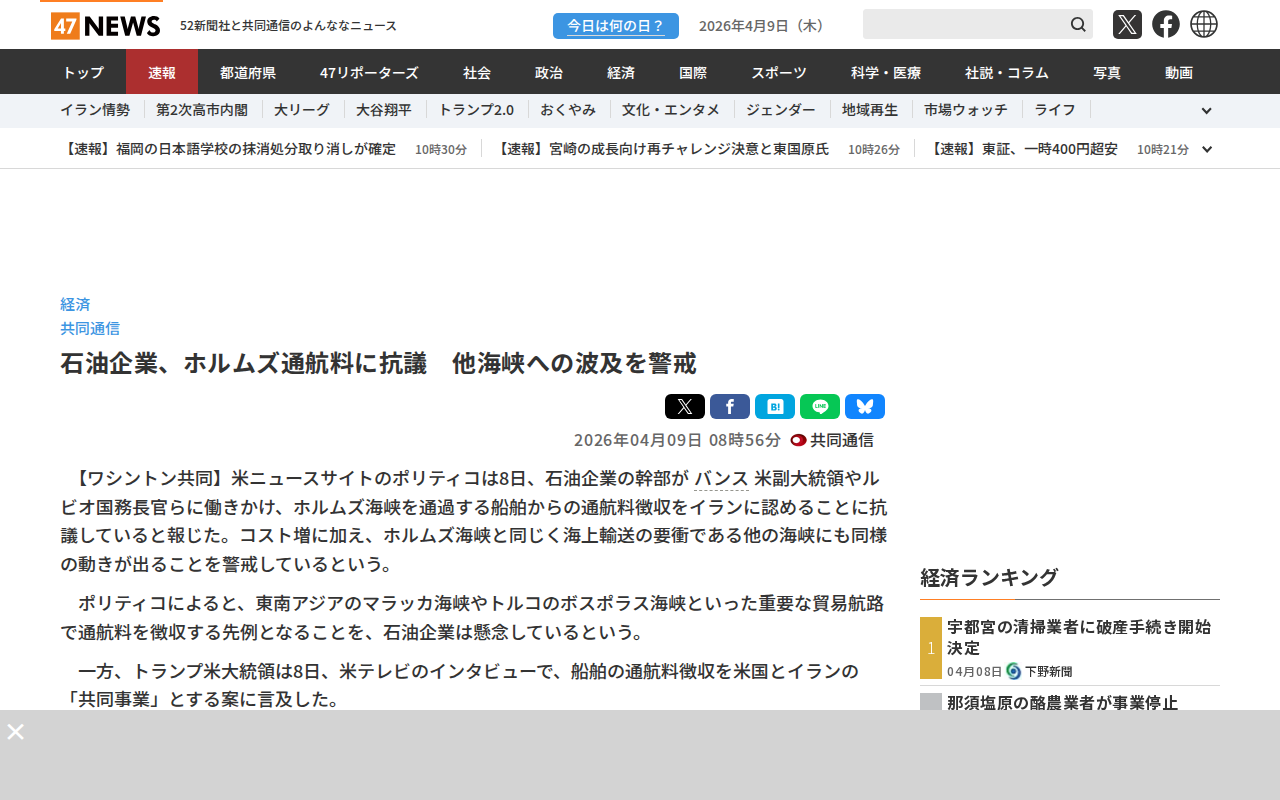Open the X (Twitter) header icon
Image resolution: width=1280 pixels, height=800 pixels.
click(1127, 24)
